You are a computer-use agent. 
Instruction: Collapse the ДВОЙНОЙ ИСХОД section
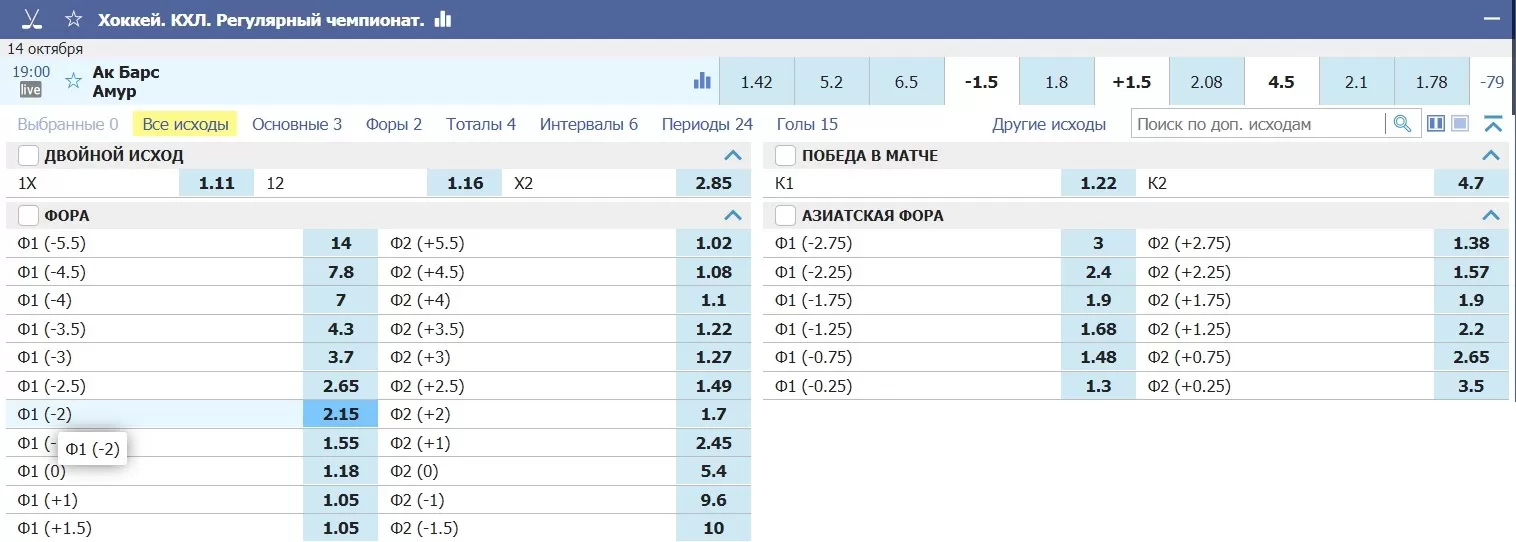click(x=733, y=156)
